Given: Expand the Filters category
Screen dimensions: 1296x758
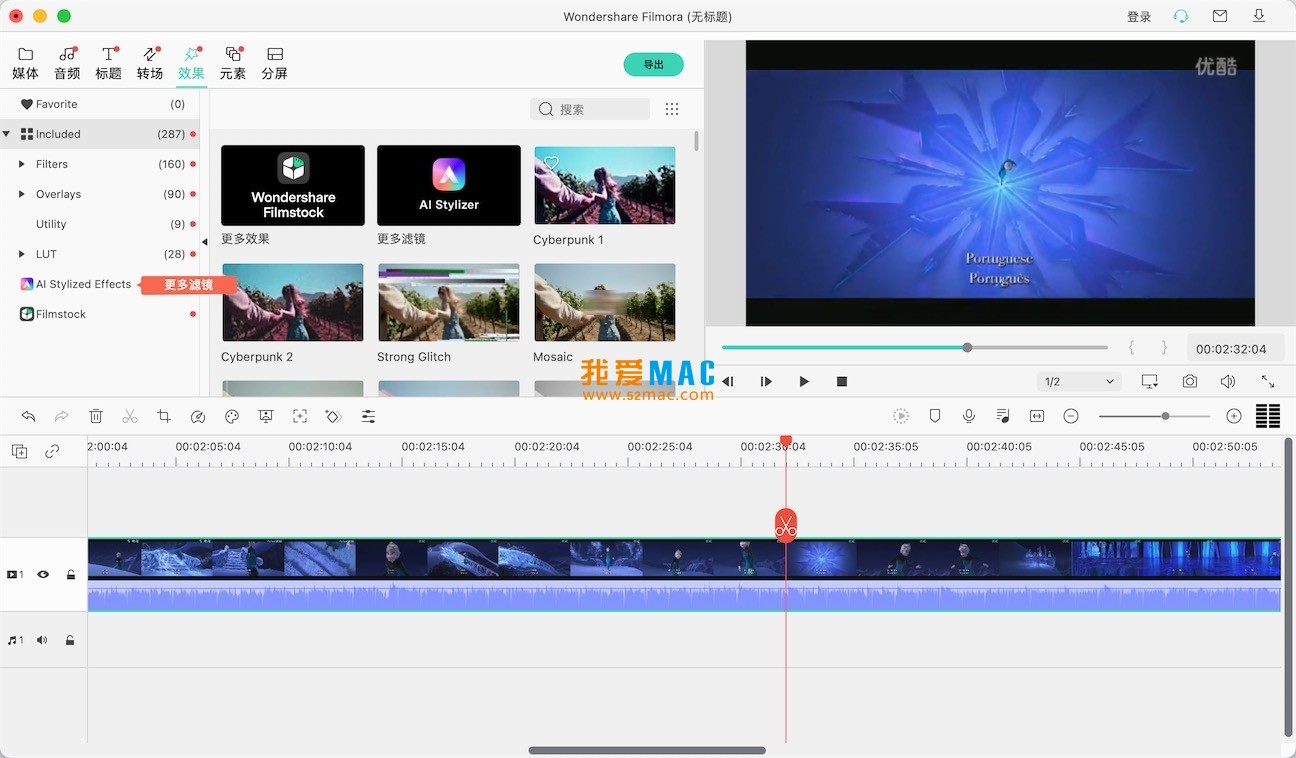Looking at the screenshot, I should point(22,164).
